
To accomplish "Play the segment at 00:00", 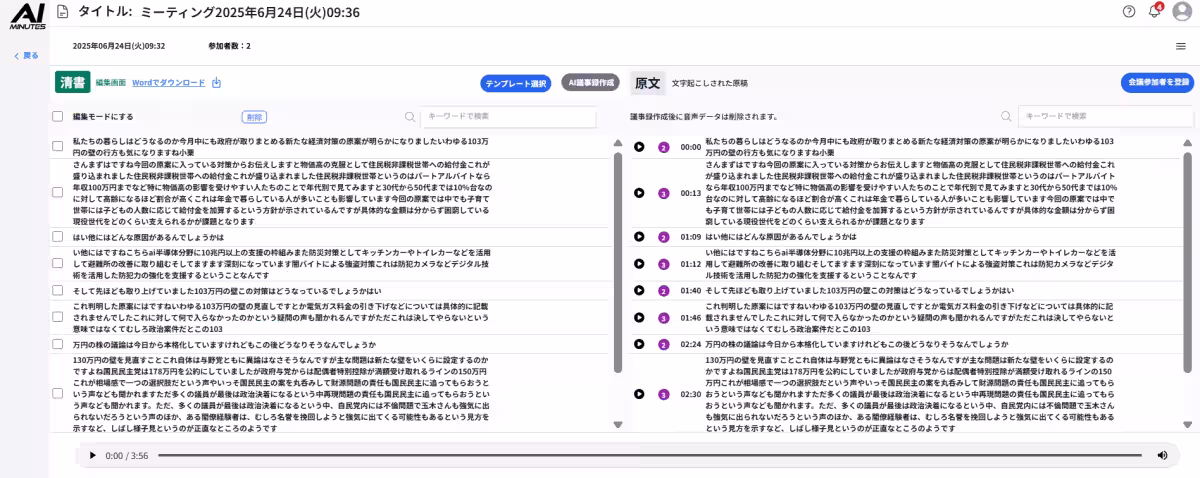I will click(x=639, y=147).
